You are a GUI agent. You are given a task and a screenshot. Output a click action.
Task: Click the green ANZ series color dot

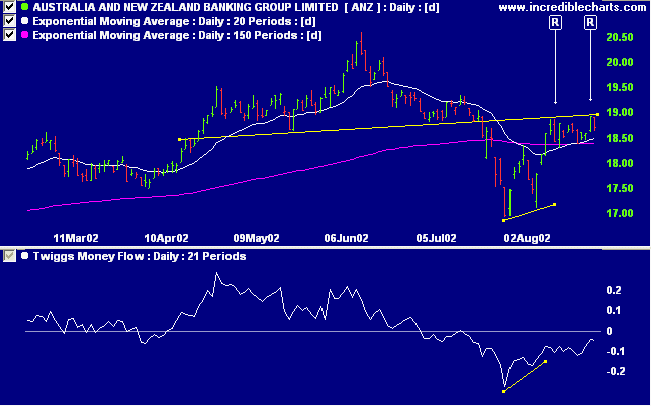pyautogui.click(x=24, y=7)
